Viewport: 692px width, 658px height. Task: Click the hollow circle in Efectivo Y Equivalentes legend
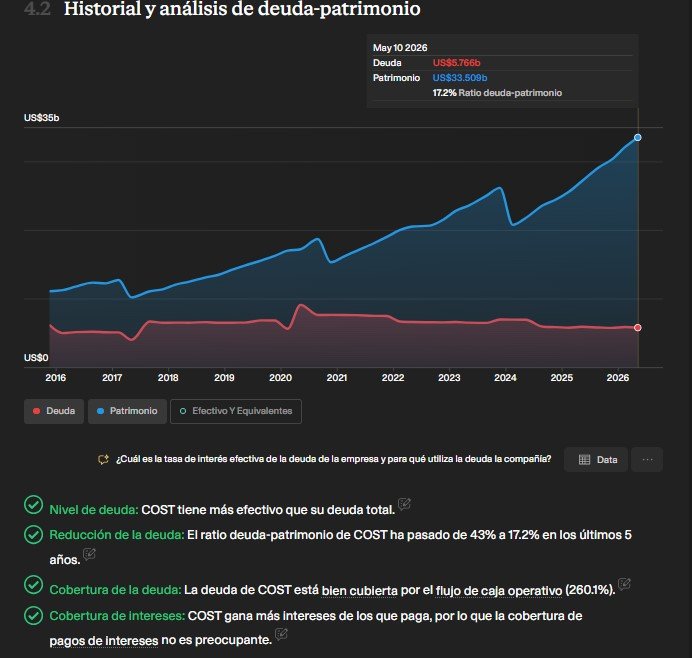pyautogui.click(x=183, y=411)
